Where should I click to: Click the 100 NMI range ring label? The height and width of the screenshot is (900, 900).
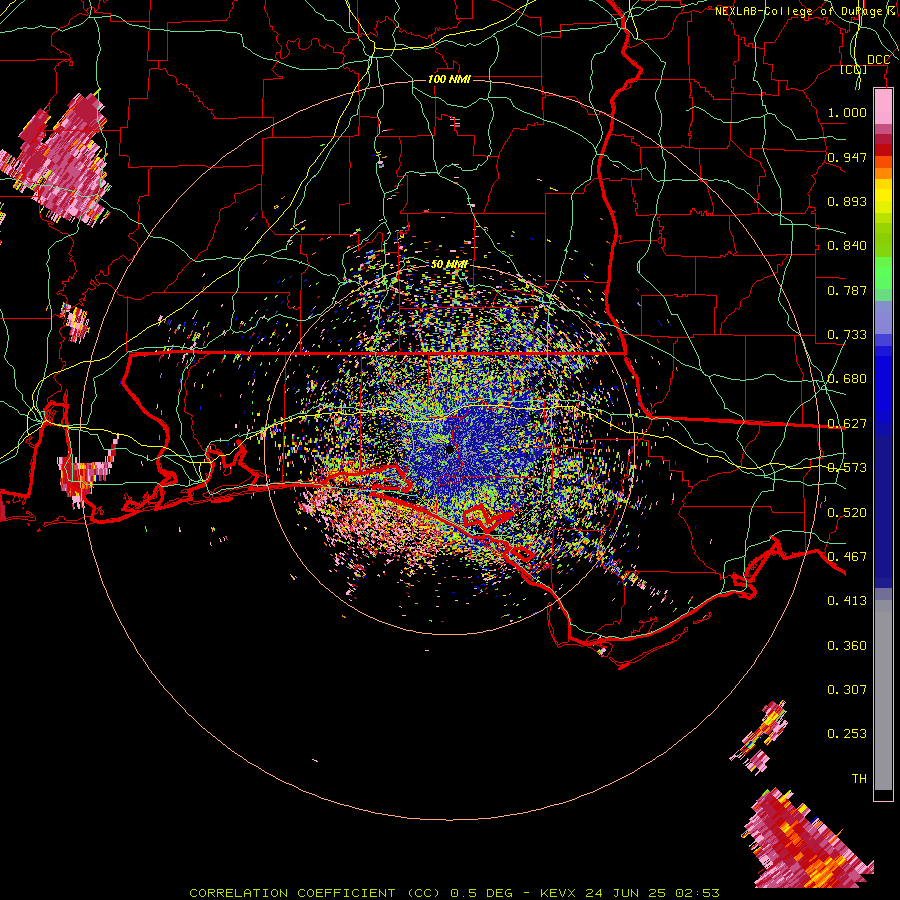click(449, 79)
